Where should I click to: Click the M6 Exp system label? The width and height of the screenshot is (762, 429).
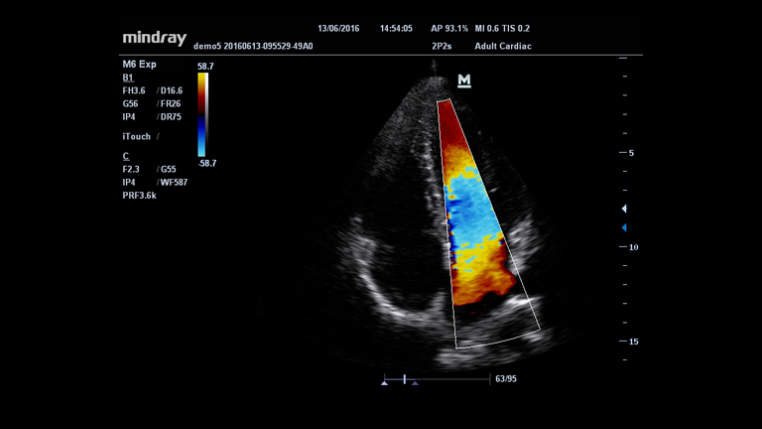point(139,65)
